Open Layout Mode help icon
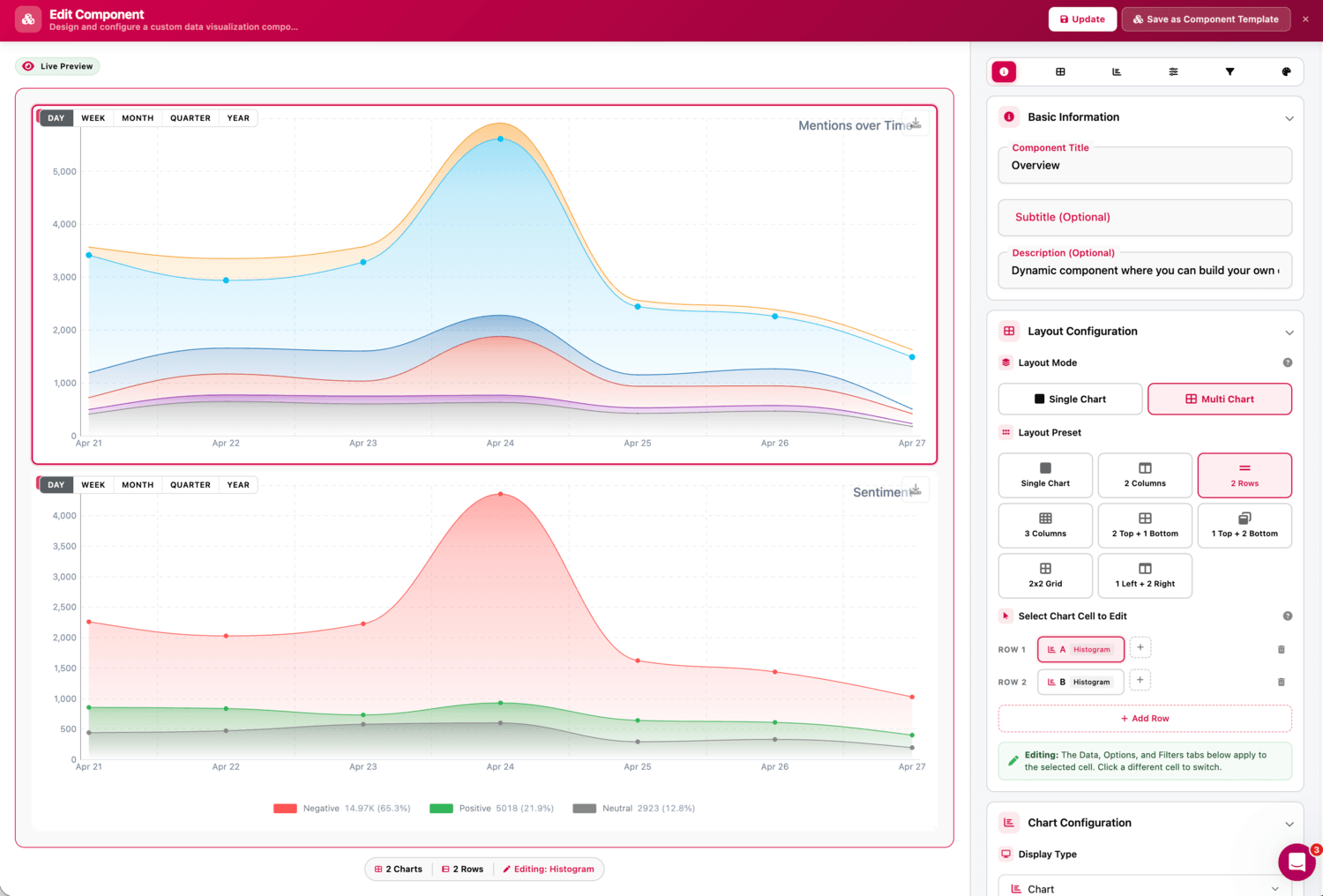The width and height of the screenshot is (1323, 896). tap(1288, 362)
